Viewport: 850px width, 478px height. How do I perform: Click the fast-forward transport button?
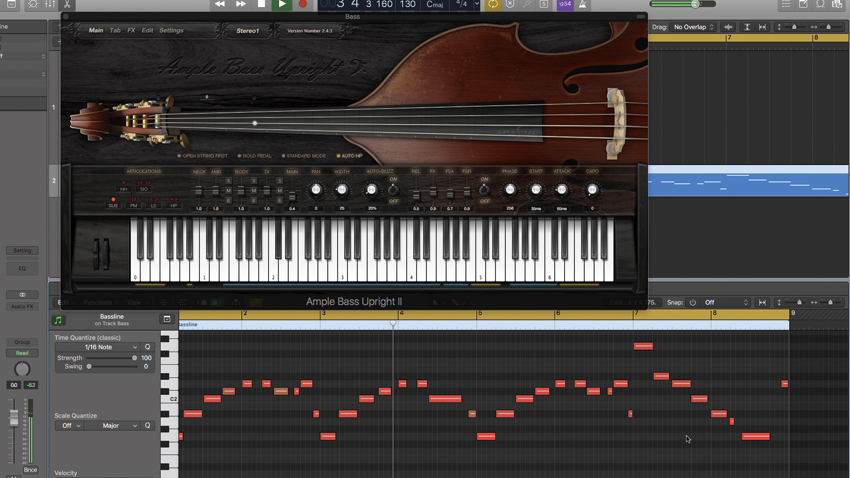coord(241,4)
